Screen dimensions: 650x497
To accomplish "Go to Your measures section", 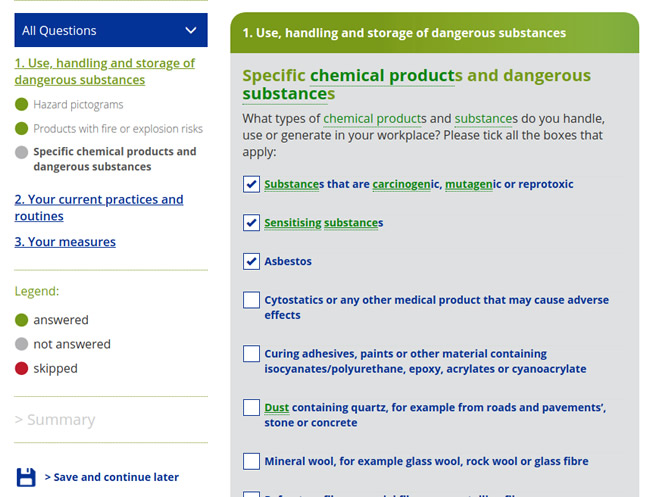I will (x=65, y=242).
